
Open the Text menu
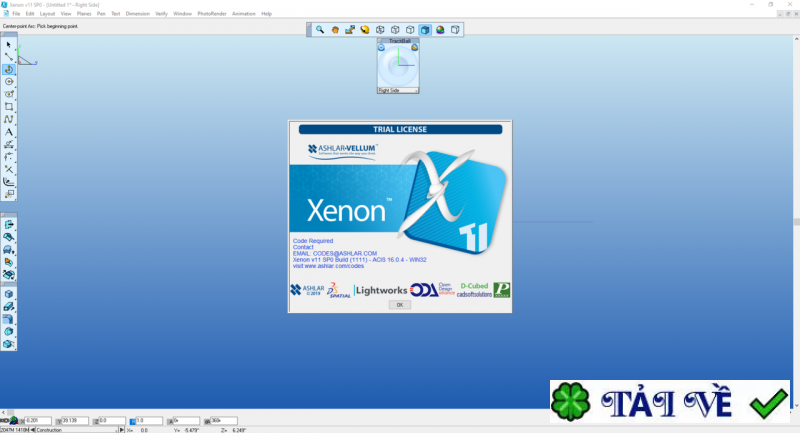[x=116, y=14]
